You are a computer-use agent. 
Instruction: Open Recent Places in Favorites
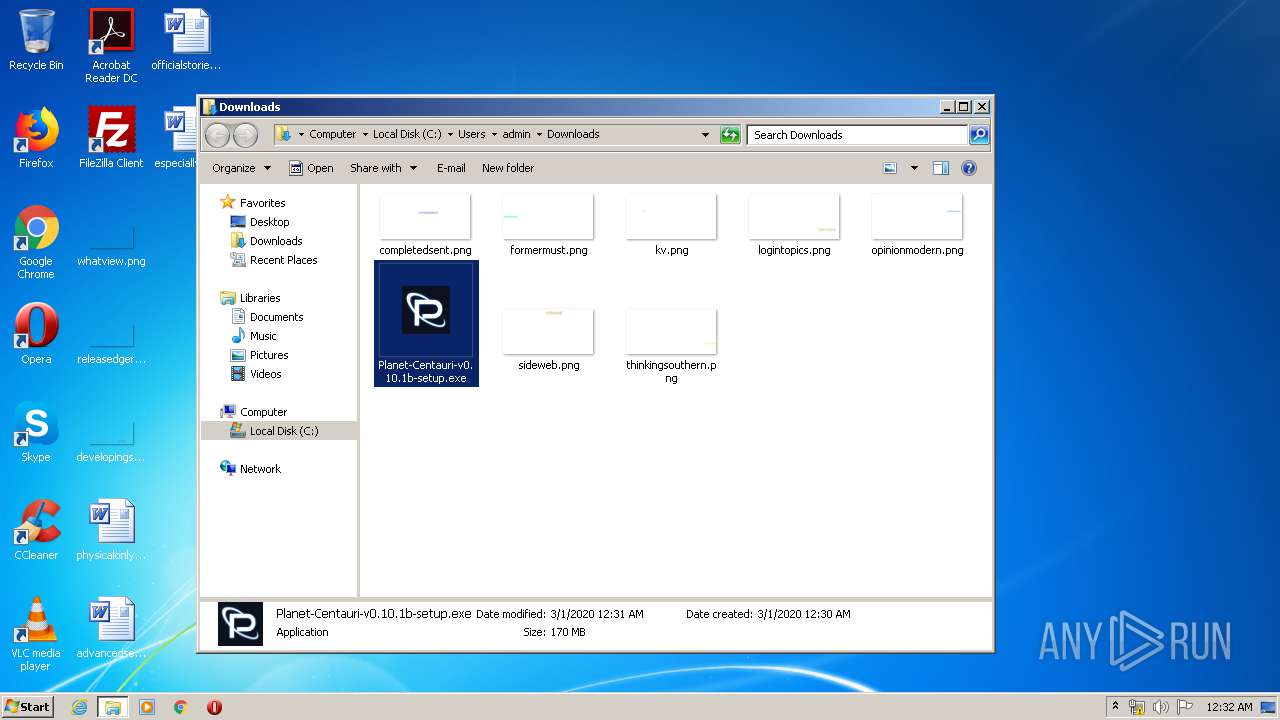click(x=283, y=260)
